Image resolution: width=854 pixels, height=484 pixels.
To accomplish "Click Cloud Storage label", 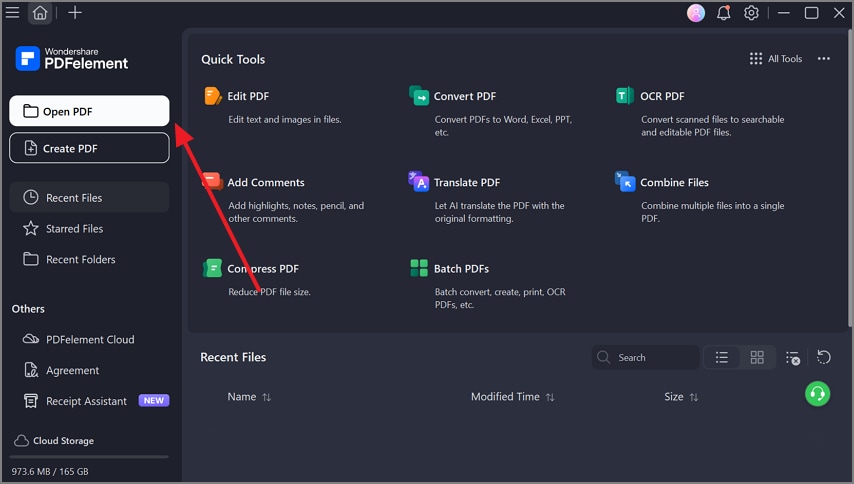I will pos(63,440).
